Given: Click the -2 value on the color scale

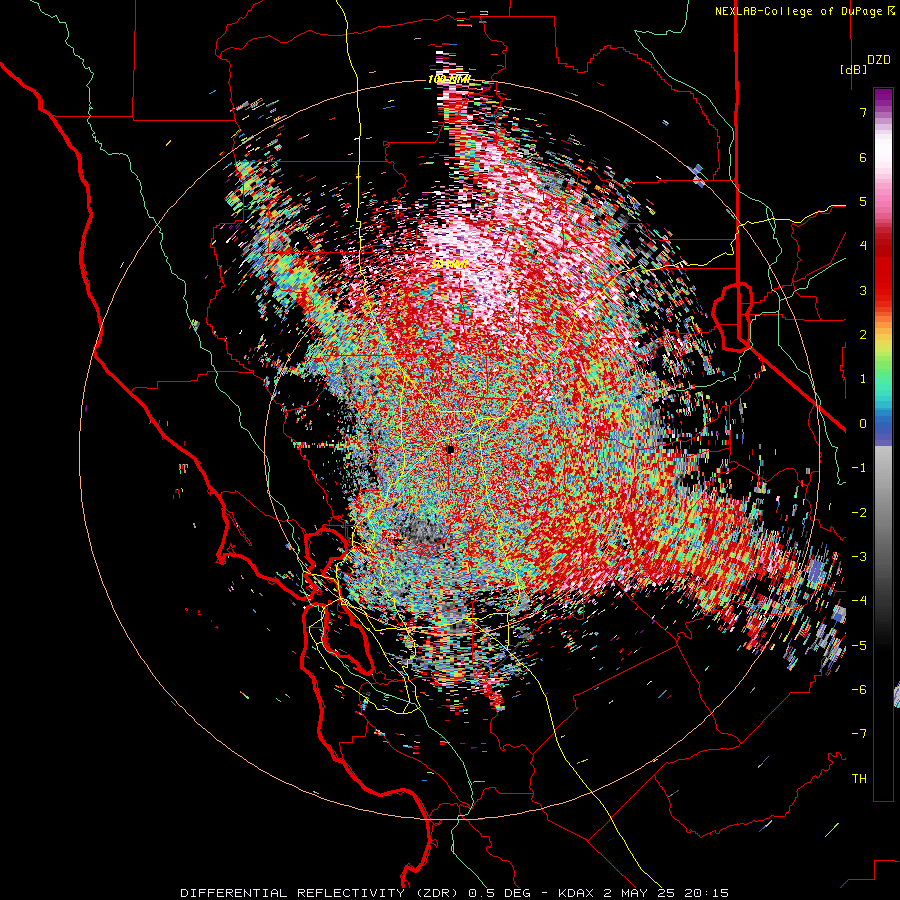Looking at the screenshot, I should 859,513.
